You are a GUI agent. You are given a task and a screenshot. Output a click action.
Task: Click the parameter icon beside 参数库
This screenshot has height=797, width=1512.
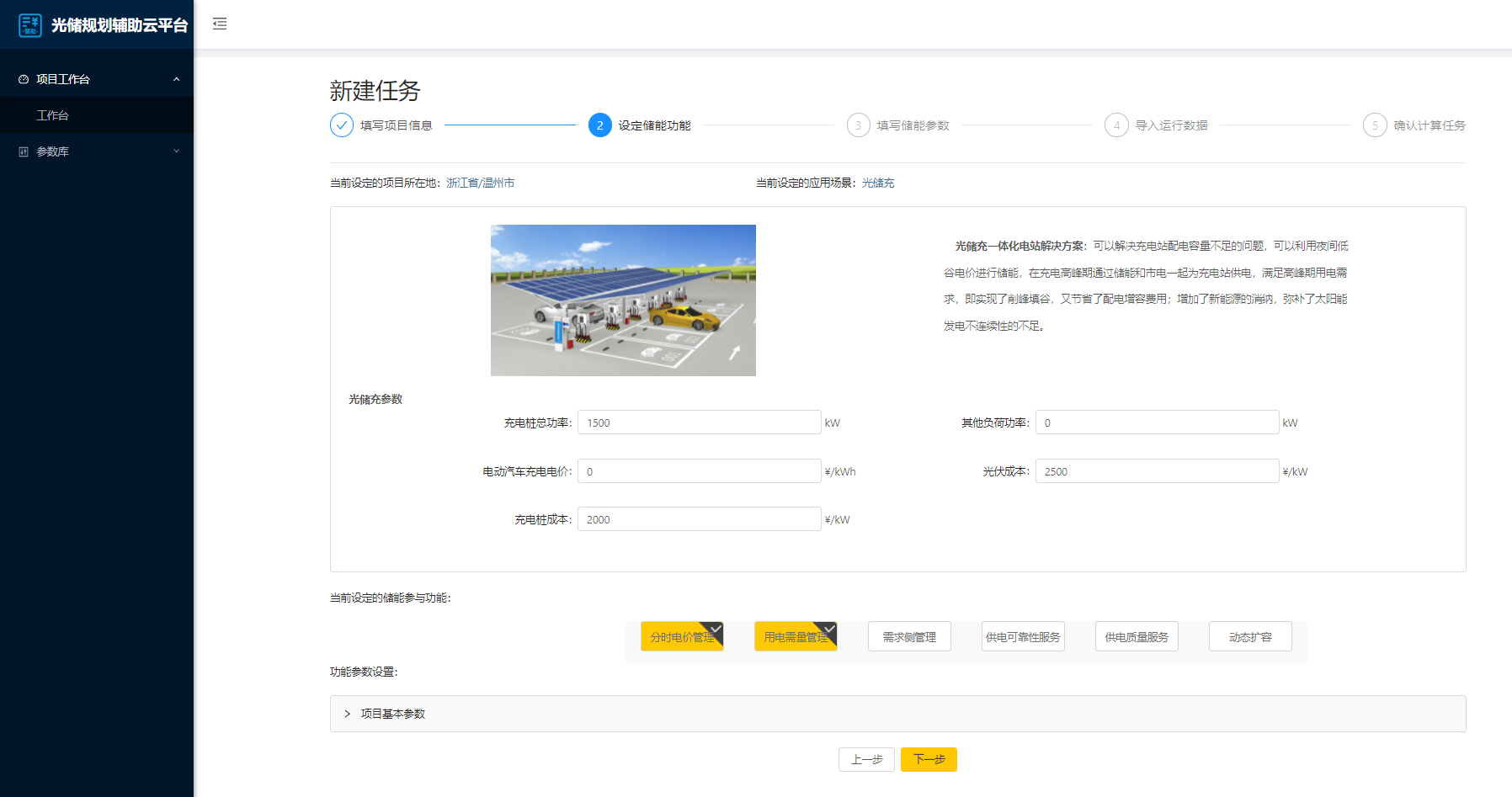coord(22,151)
